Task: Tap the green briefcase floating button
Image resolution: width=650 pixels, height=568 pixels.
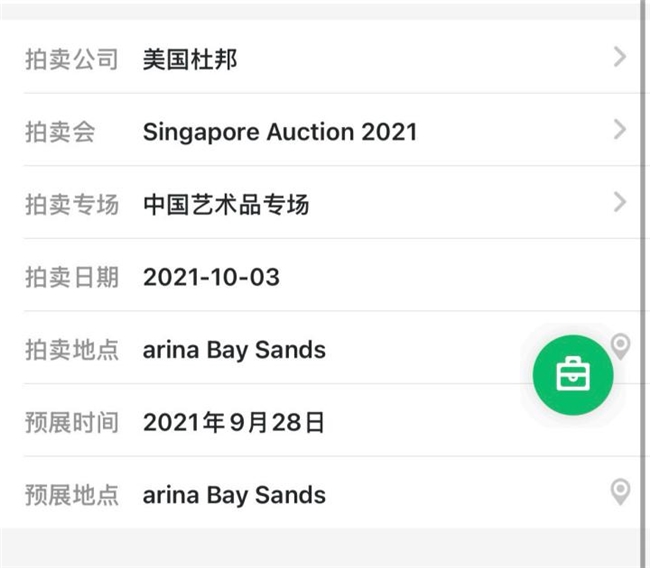Action: point(573,375)
